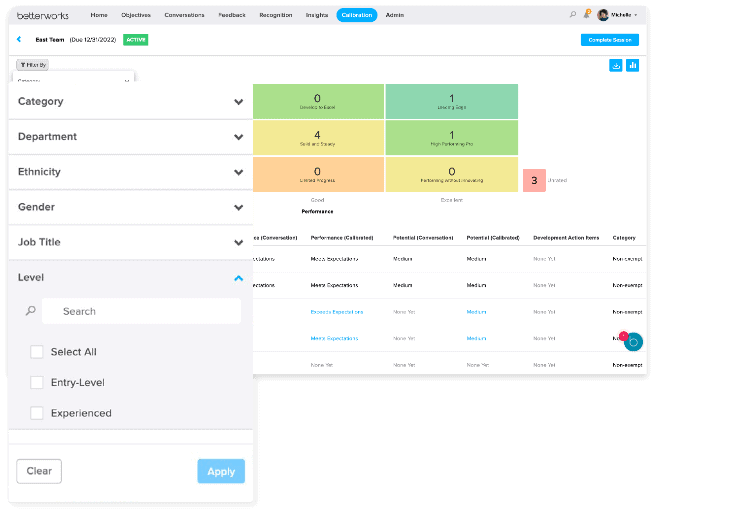Click the Filter By button

[33, 65]
